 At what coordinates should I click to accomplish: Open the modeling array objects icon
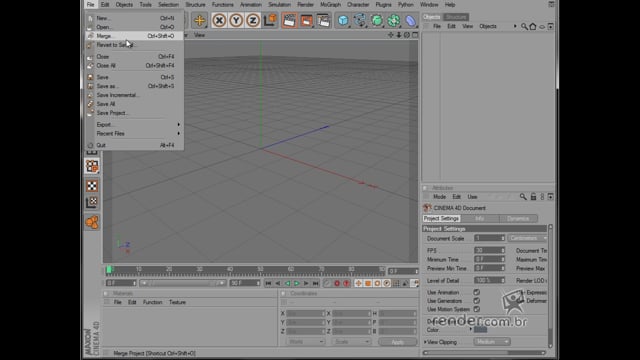tap(393, 20)
